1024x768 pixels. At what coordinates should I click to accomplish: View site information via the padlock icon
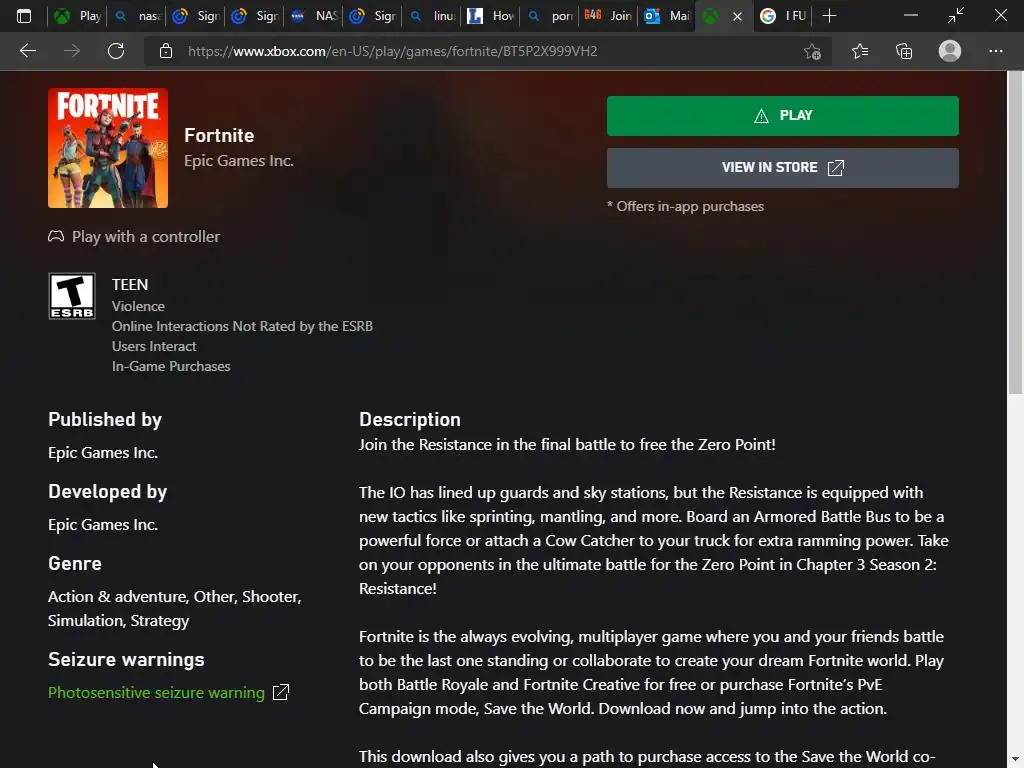pyautogui.click(x=166, y=51)
